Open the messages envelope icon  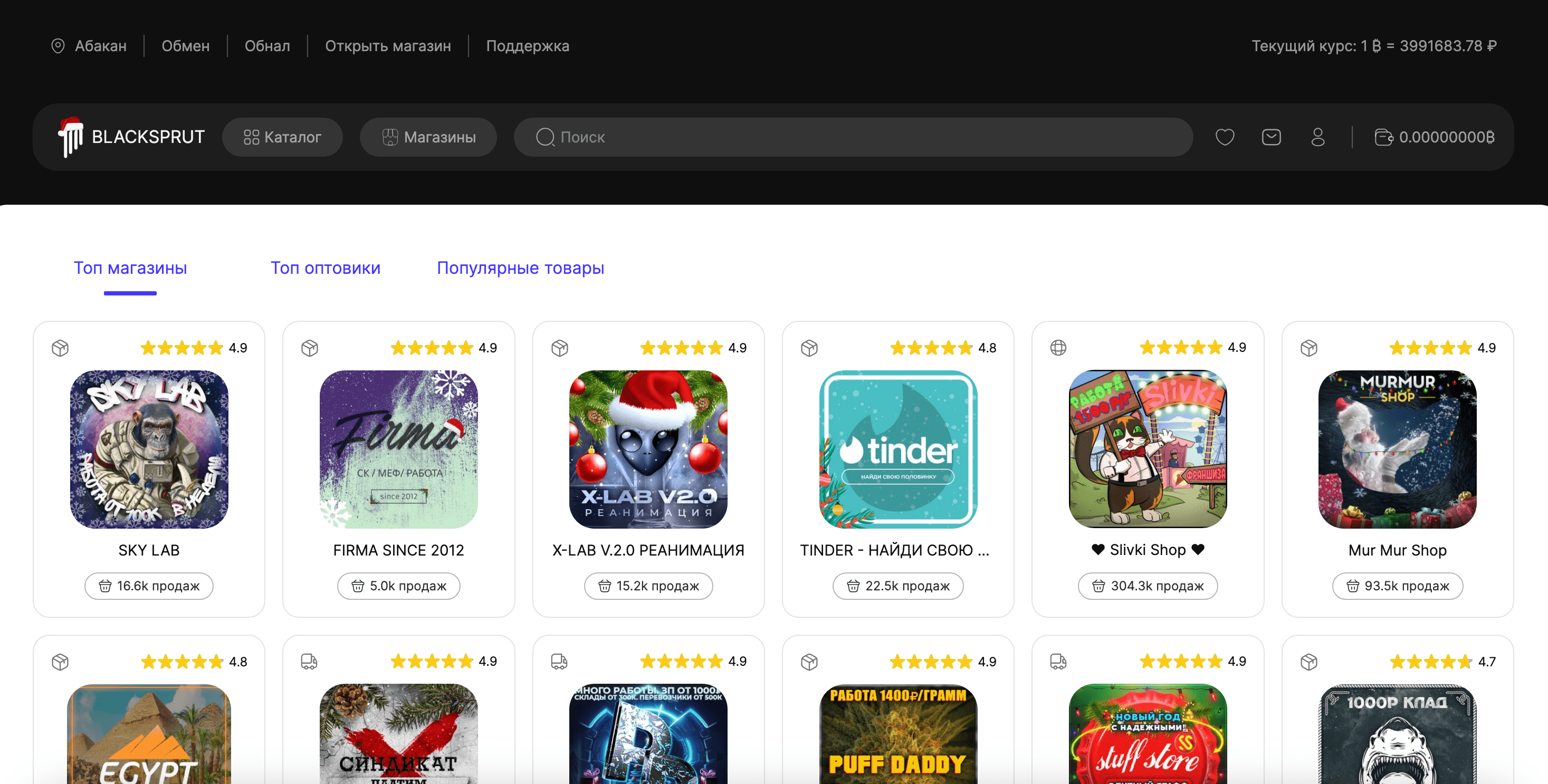(x=1271, y=137)
